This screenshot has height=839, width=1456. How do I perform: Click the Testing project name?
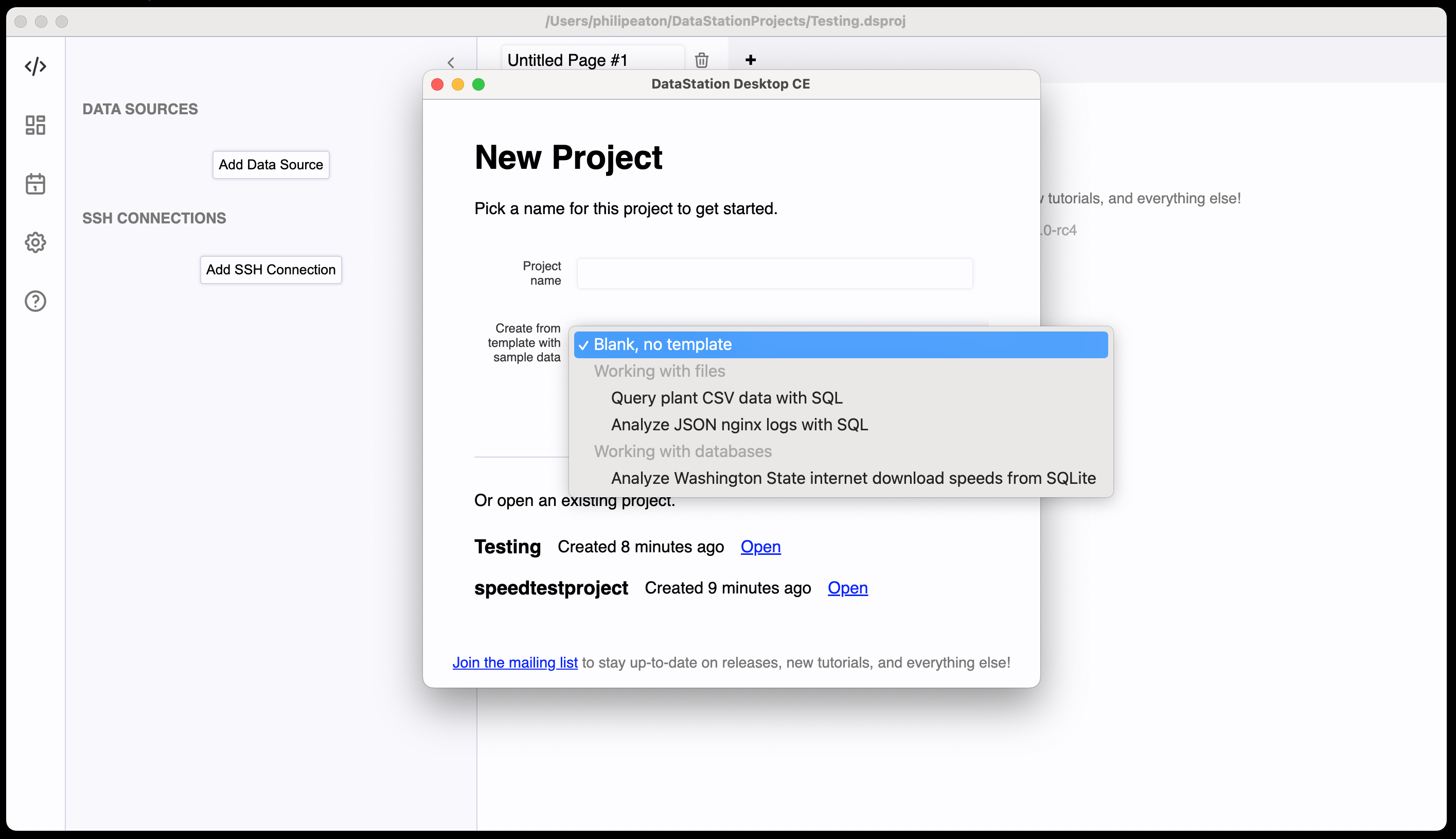click(507, 547)
